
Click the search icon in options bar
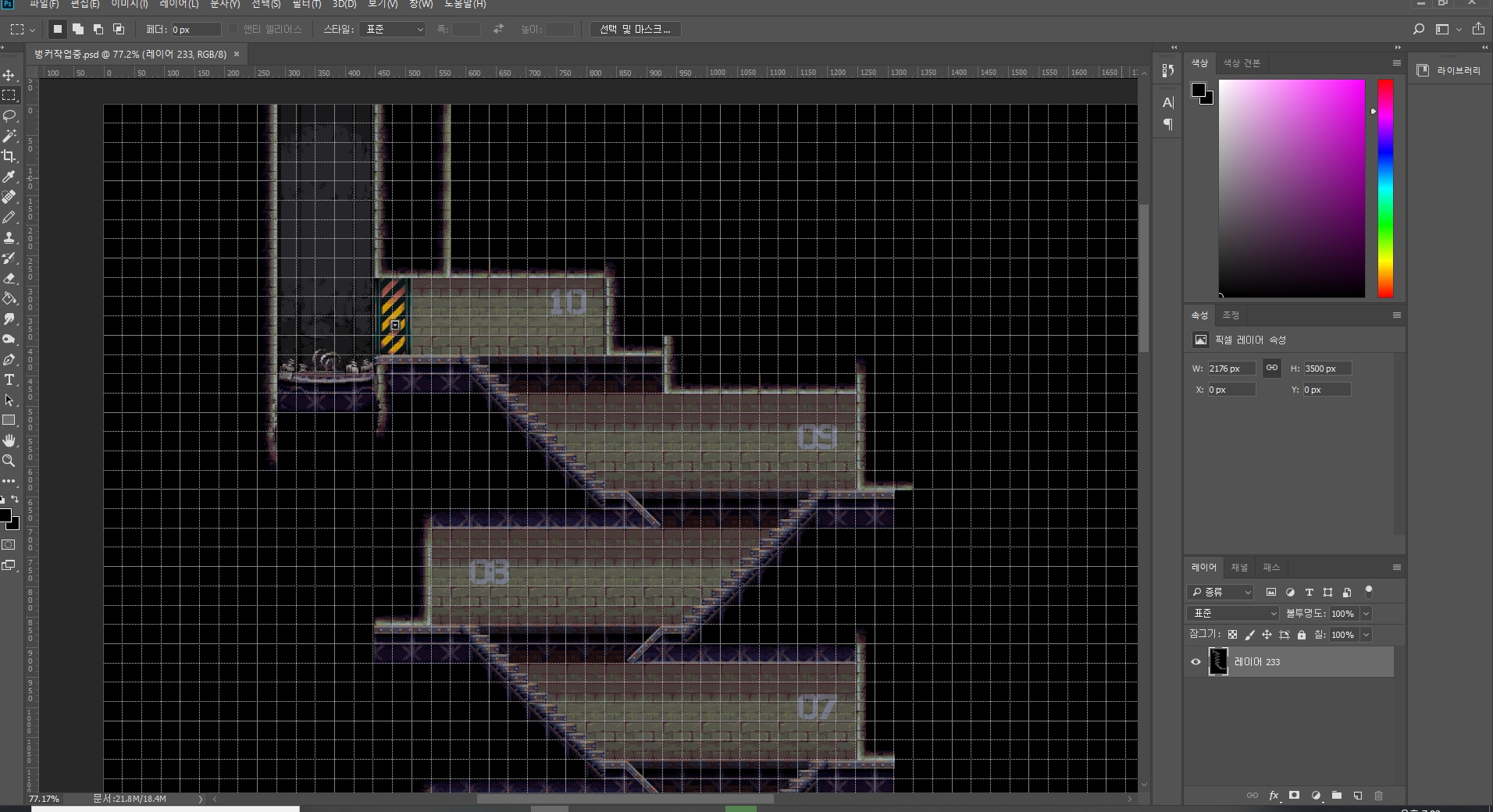click(x=1418, y=29)
